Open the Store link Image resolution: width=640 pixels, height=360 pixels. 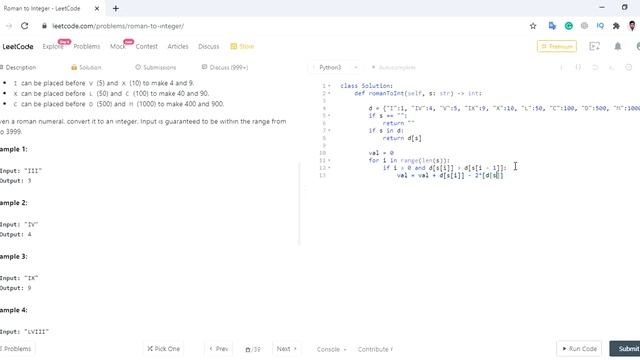[242, 47]
